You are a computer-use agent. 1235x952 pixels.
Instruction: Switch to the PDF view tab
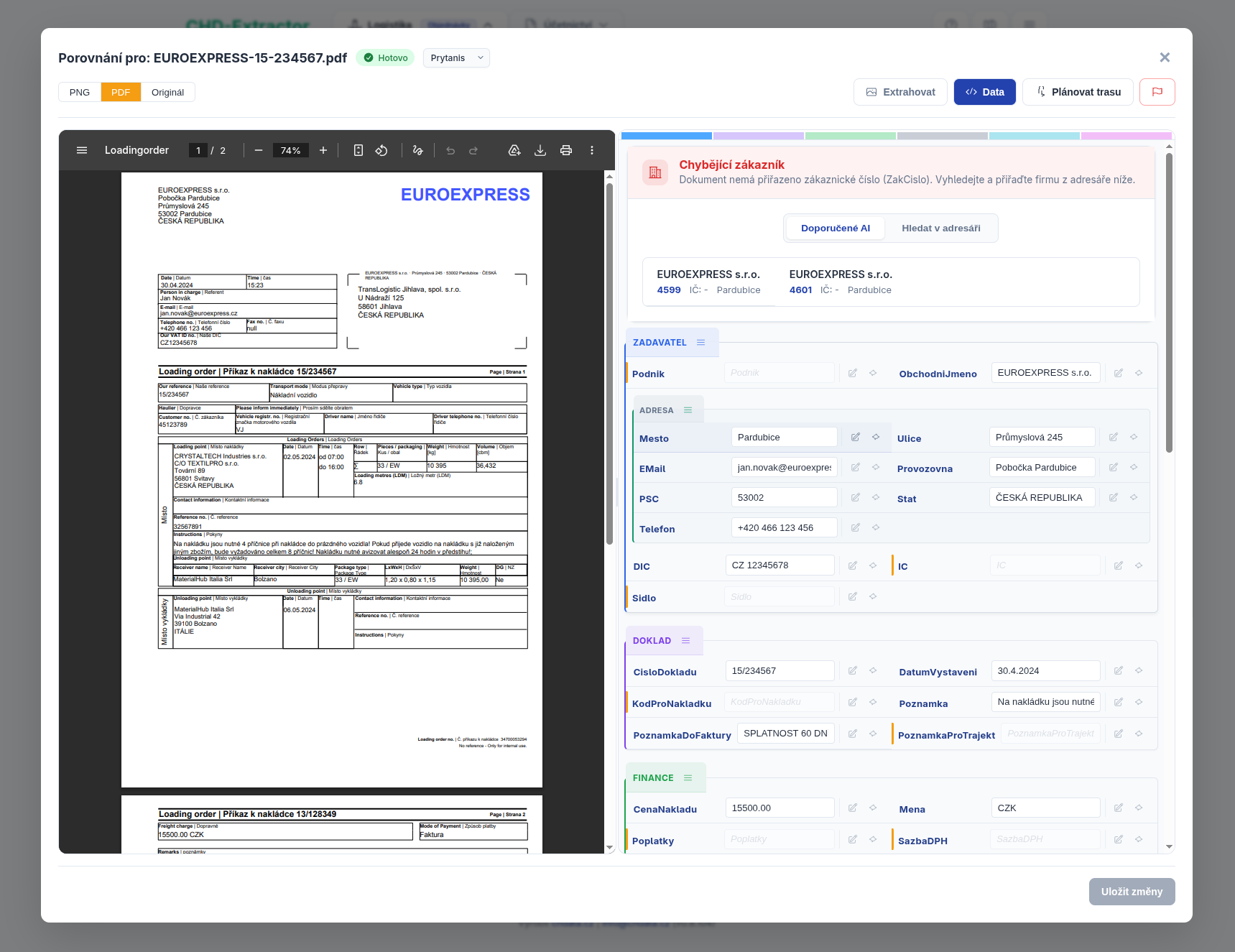click(x=121, y=92)
